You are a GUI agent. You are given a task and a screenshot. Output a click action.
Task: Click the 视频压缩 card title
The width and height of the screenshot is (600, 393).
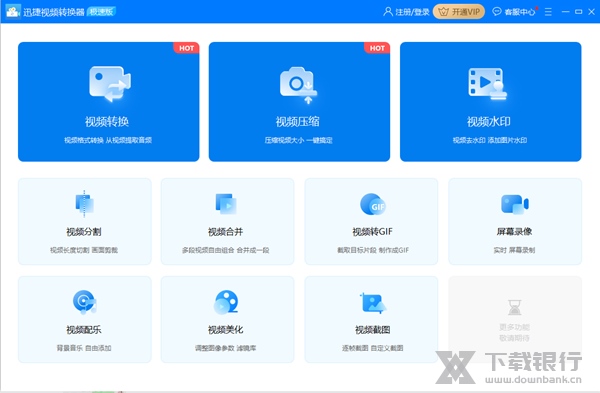297,122
